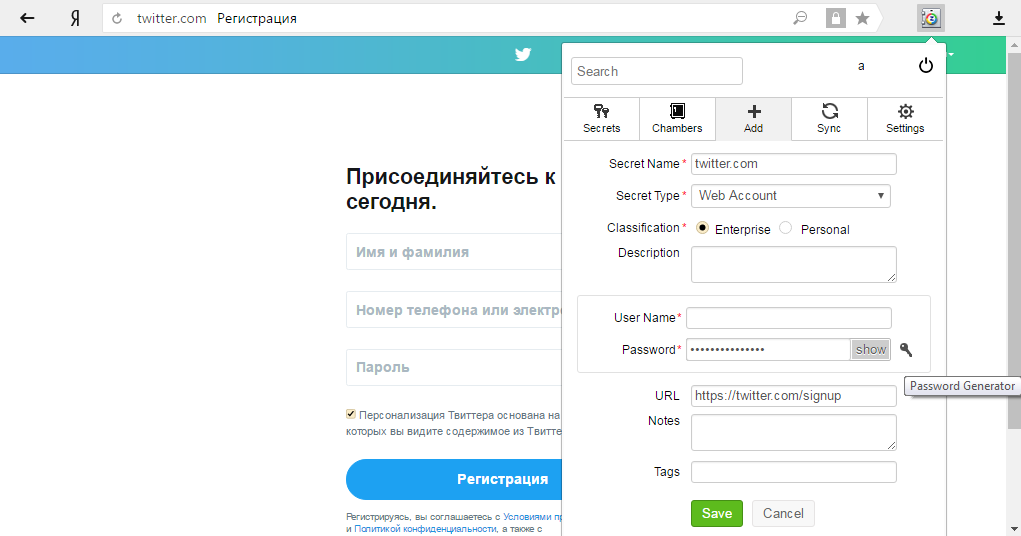
Task: Show the masked password
Action: pyautogui.click(x=871, y=350)
